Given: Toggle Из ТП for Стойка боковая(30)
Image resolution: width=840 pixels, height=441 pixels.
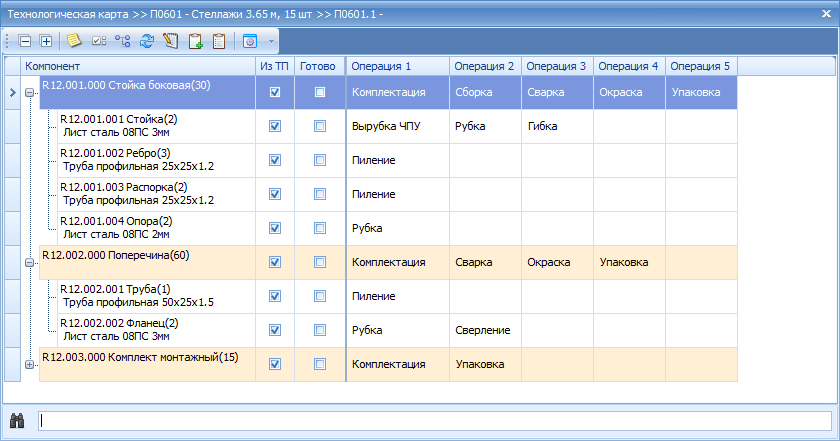Looking at the screenshot, I should click(275, 92).
